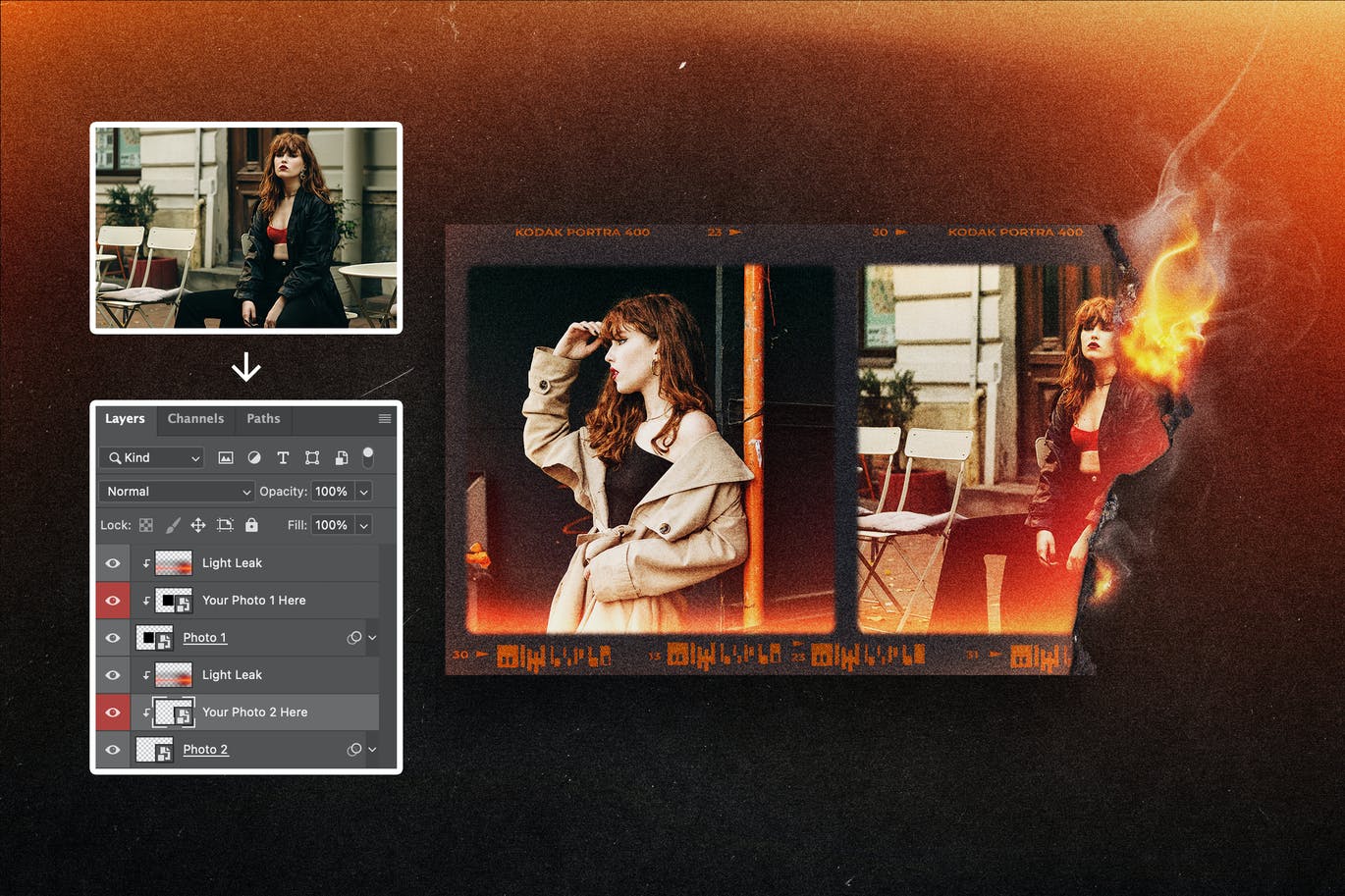
Task: Open the Layers panel hamburger menu
Action: click(385, 419)
